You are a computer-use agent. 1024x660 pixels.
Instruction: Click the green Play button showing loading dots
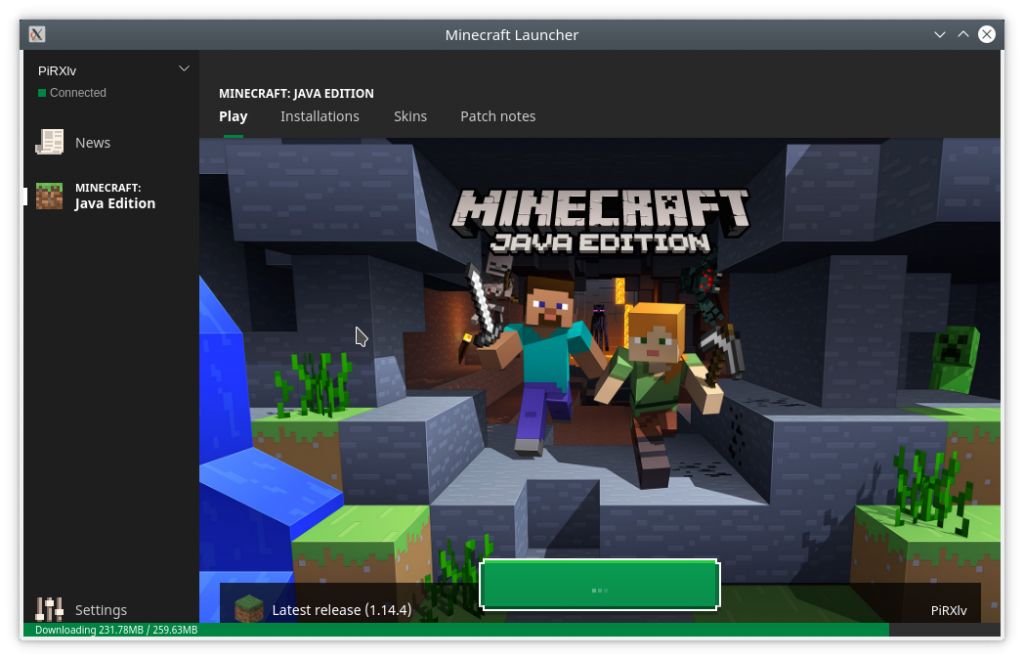600,585
